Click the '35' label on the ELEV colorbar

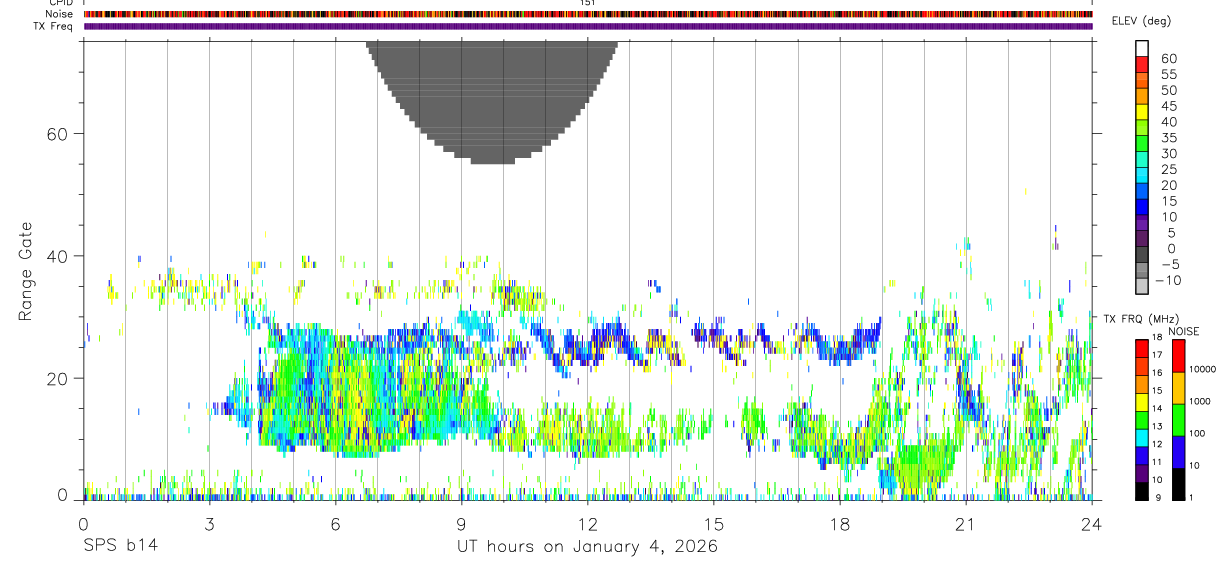pos(1168,138)
